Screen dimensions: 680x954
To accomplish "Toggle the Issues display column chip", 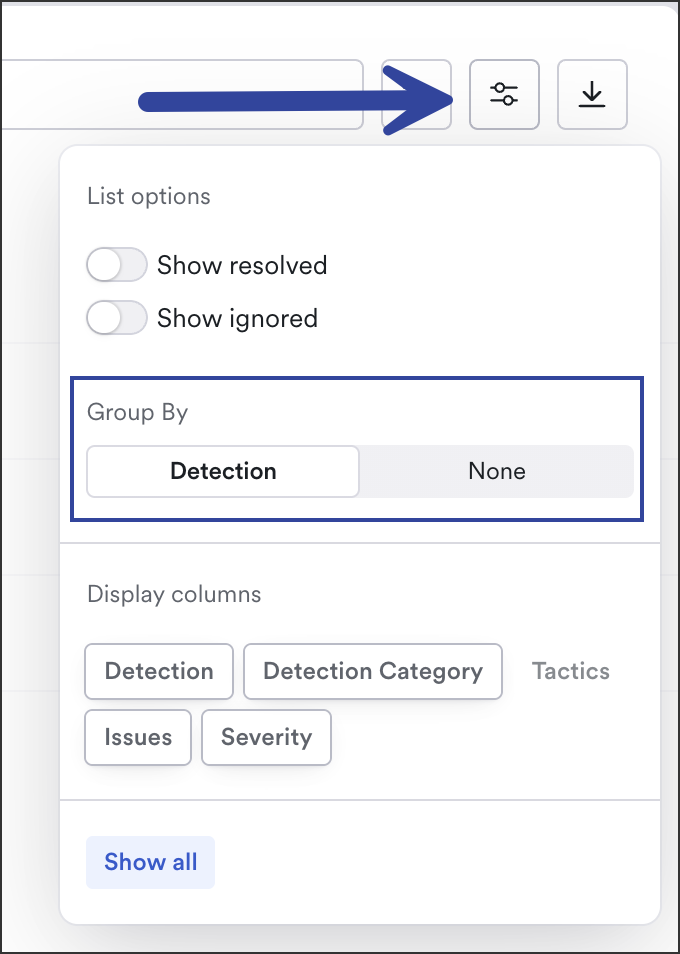I will tap(138, 737).
